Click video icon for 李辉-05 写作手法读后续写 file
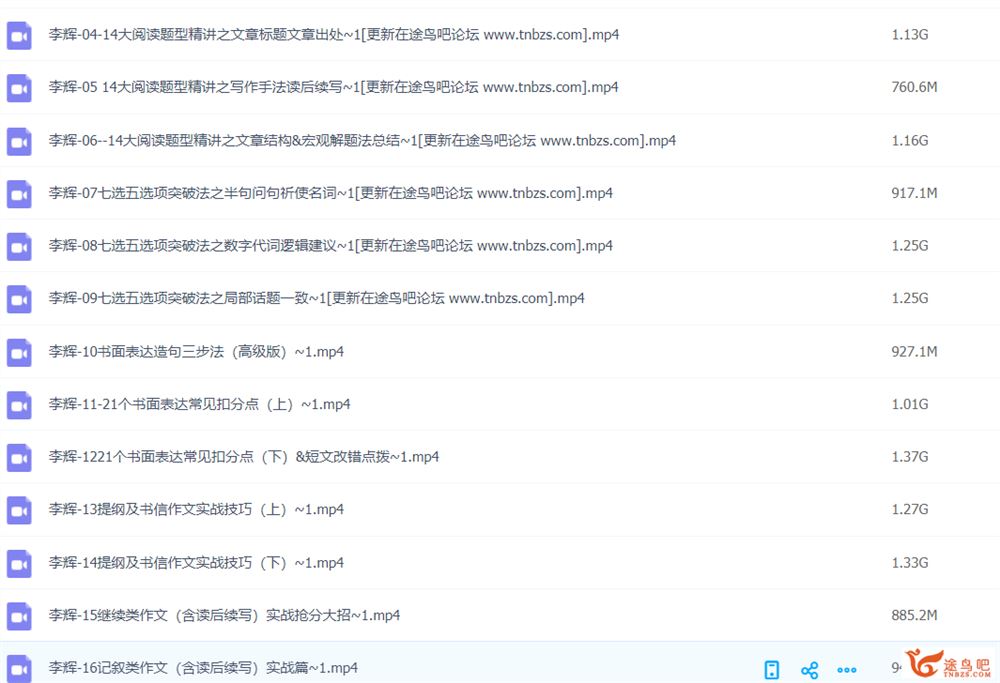 point(19,88)
